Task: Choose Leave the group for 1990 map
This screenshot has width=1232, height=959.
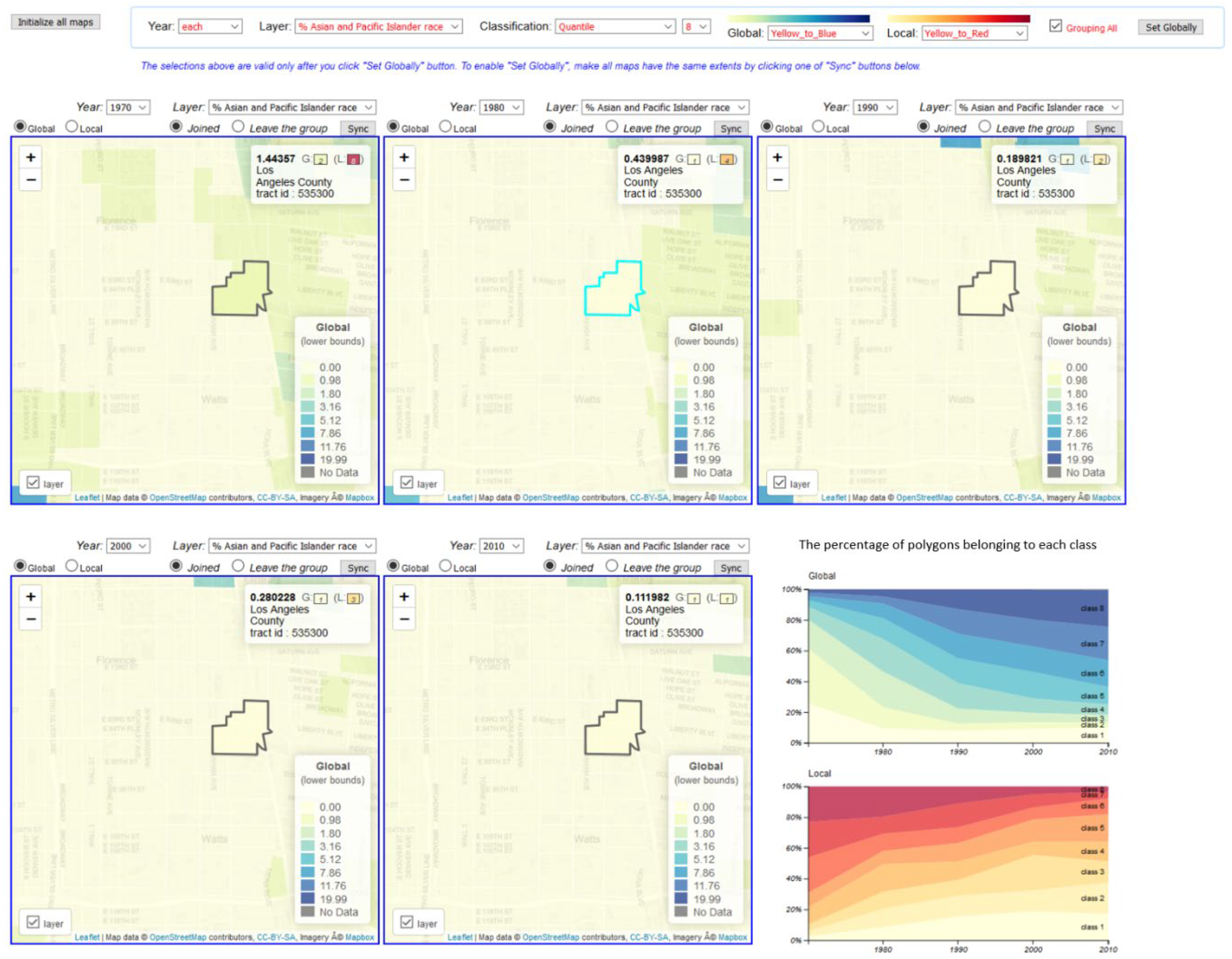Action: (x=985, y=127)
